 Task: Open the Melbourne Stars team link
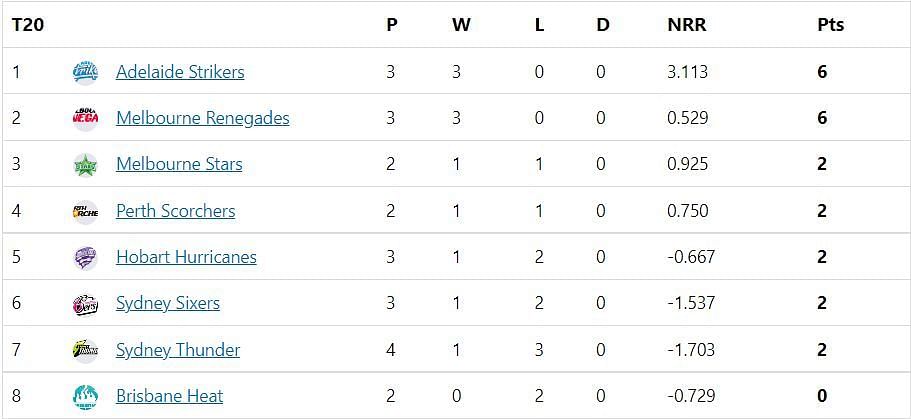(179, 164)
